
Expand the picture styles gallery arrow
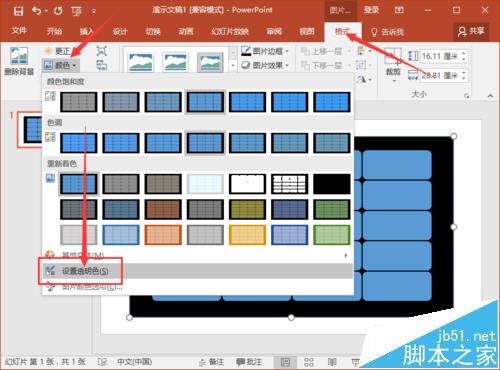(x=233, y=66)
